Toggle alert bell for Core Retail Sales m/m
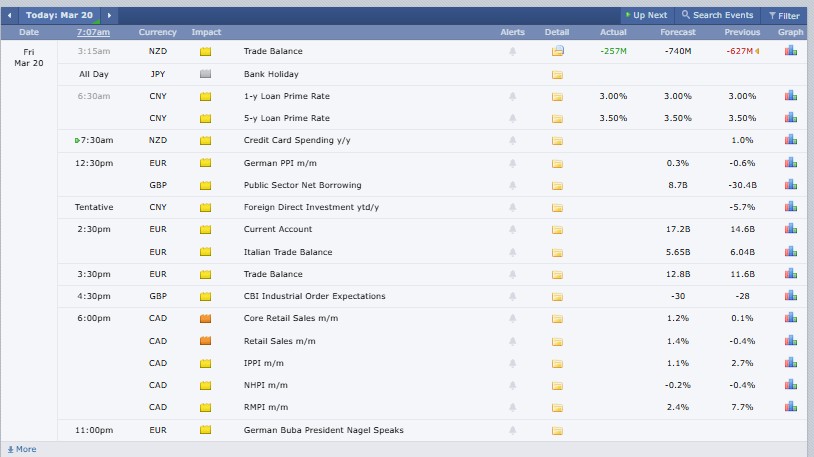814x457 pixels. pyautogui.click(x=513, y=318)
